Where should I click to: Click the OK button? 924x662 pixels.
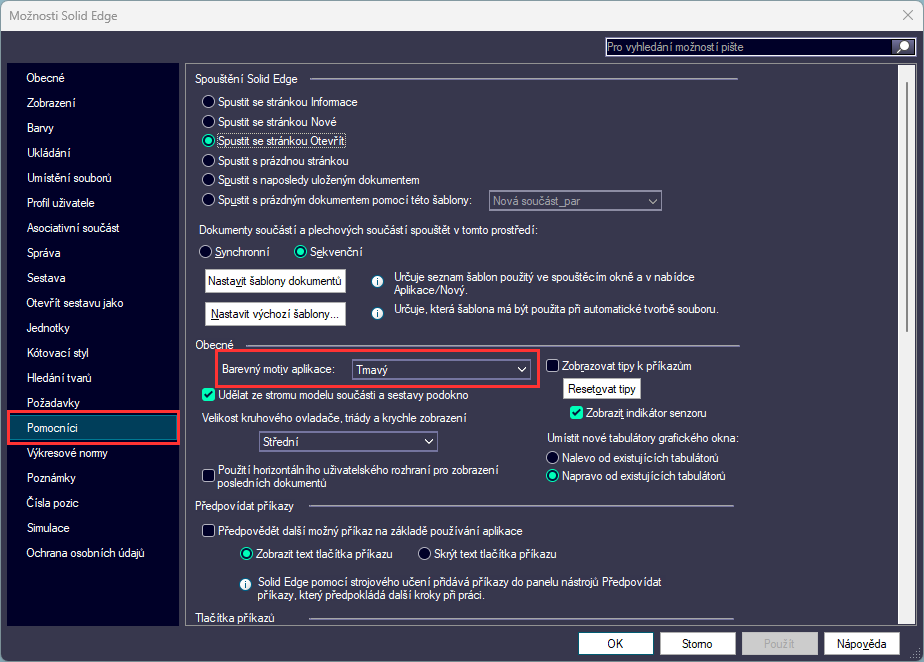(x=615, y=644)
